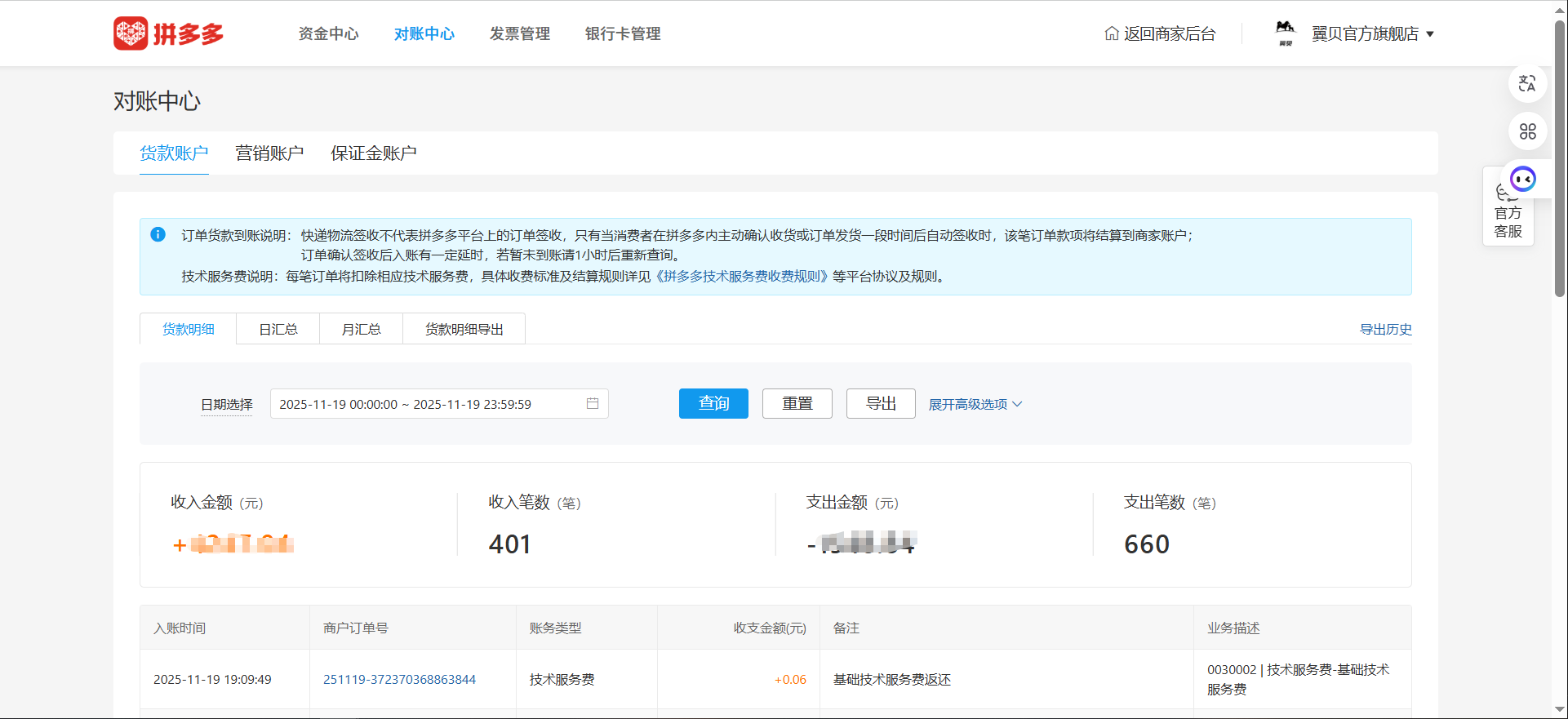Switch to the 营销账户 tab
1568x719 pixels.
coord(269,153)
